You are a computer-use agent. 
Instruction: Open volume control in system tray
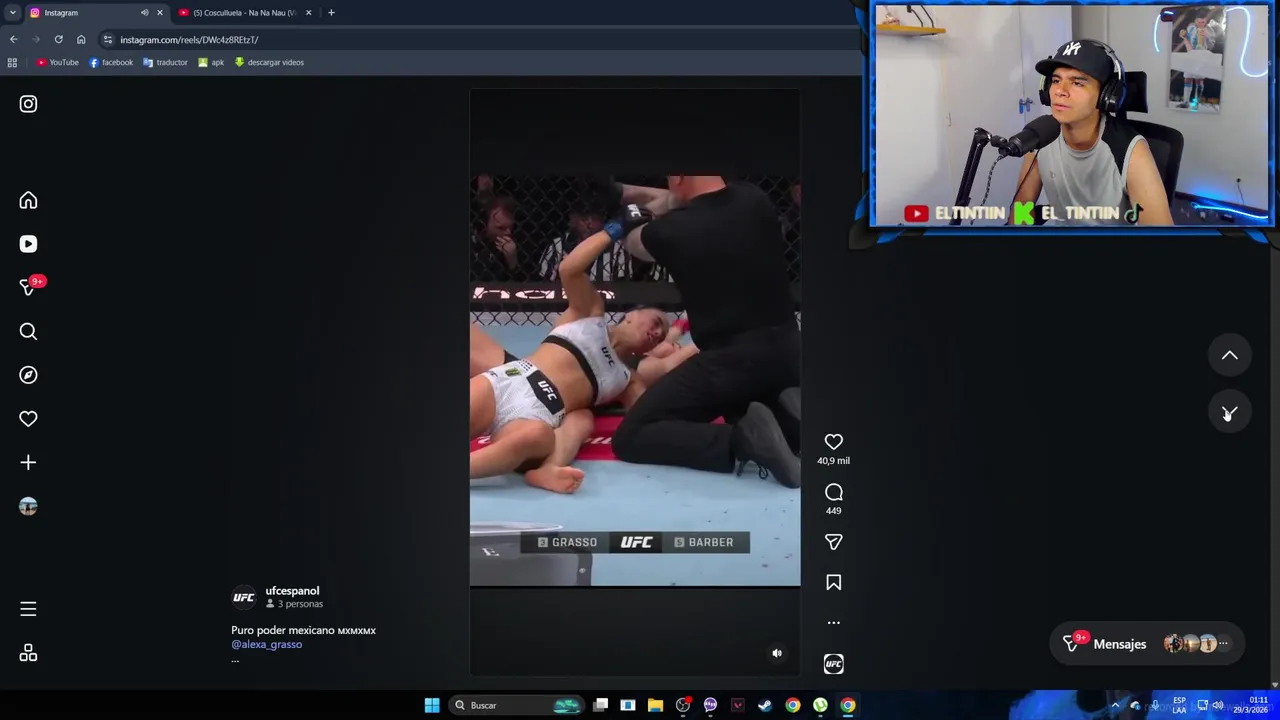tap(1218, 705)
